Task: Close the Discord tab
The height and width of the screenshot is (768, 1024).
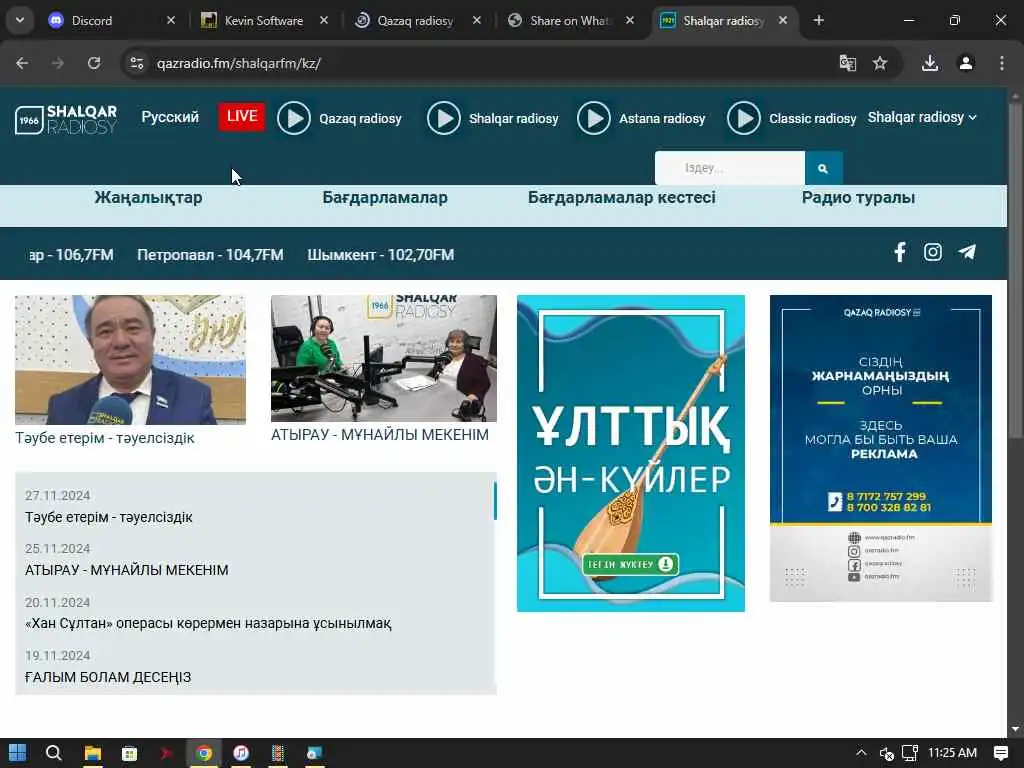Action: [x=171, y=21]
